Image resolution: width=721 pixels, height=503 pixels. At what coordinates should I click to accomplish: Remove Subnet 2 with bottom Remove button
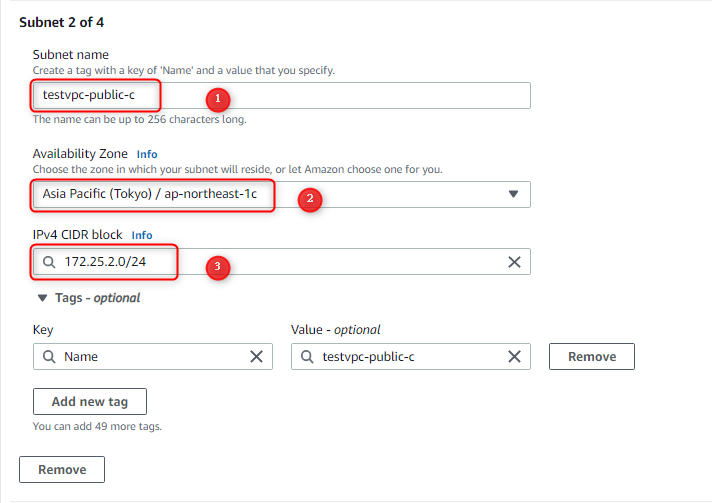tap(62, 469)
